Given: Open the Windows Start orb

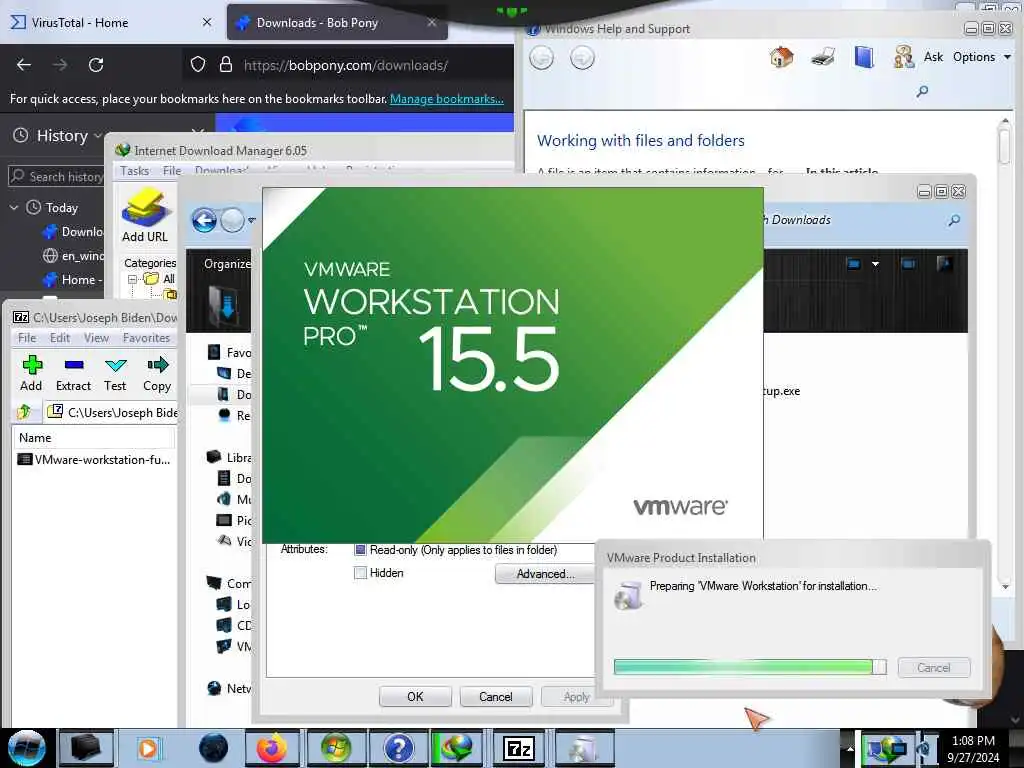Looking at the screenshot, I should 26,748.
